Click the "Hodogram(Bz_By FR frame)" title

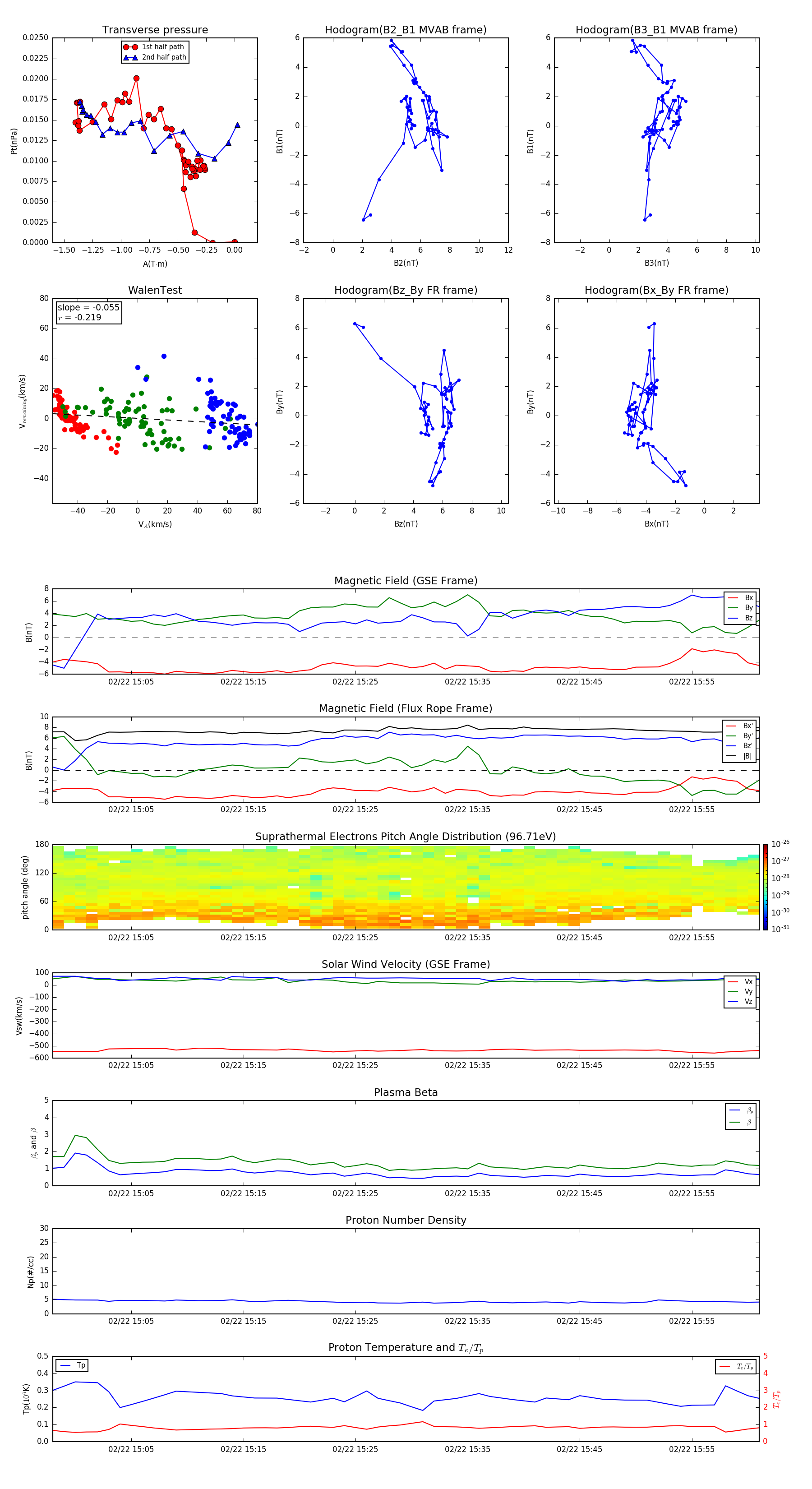406,290
